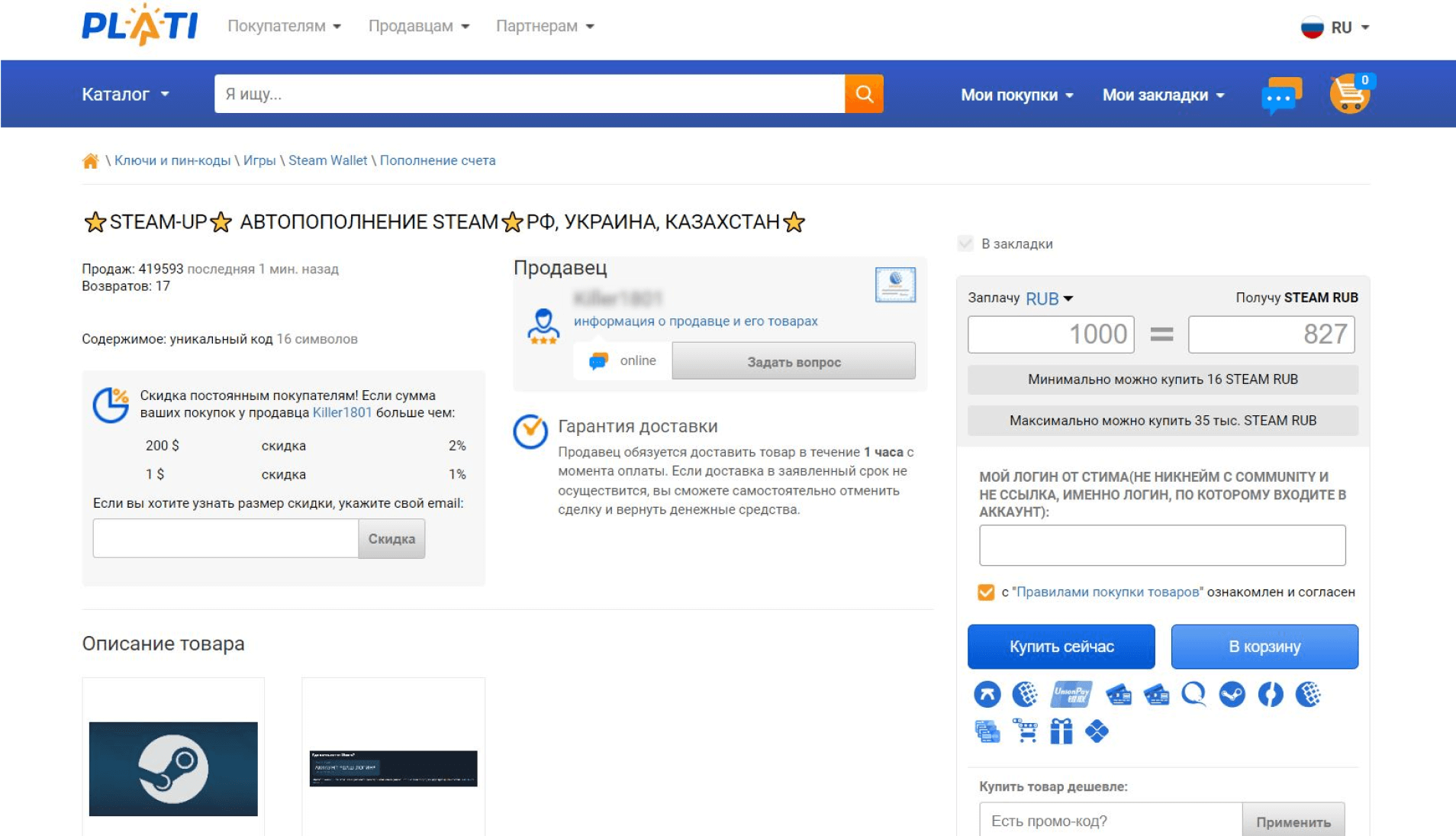Open the Каталог dropdown
Screen dimensions: 1456x836
[x=125, y=95]
